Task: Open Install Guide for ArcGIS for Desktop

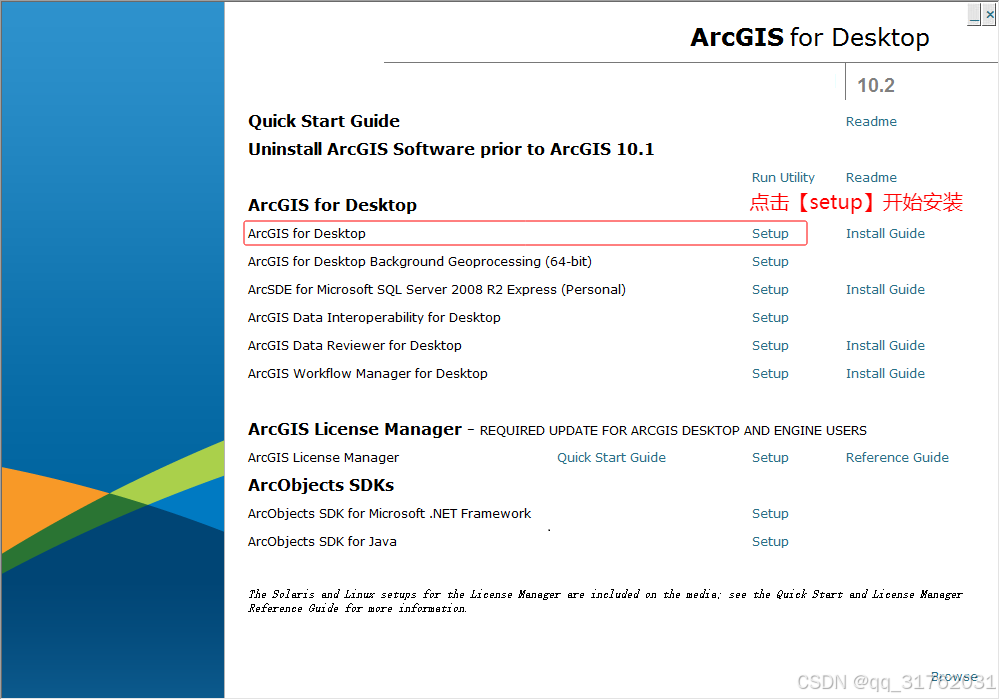Action: coord(885,233)
